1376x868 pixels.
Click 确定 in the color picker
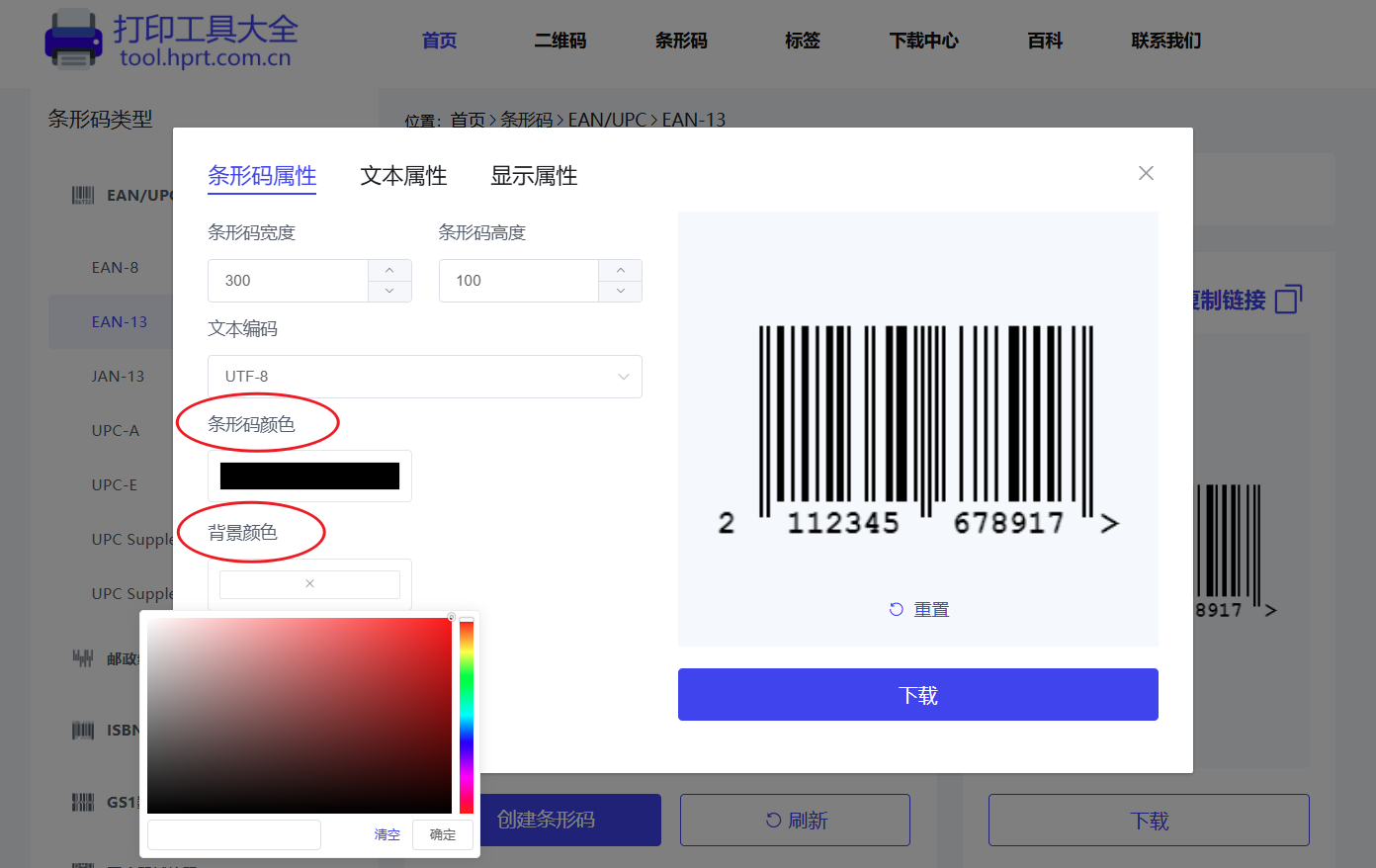(443, 834)
